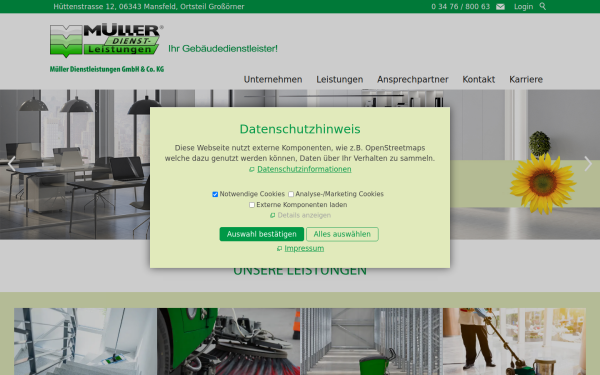This screenshot has width=600, height=375.
Task: Go to Kontakt page
Action: click(478, 79)
